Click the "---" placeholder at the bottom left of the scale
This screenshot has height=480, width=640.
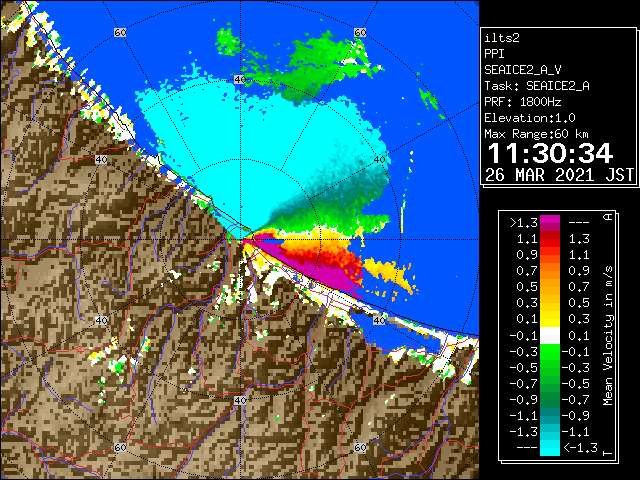point(527,447)
